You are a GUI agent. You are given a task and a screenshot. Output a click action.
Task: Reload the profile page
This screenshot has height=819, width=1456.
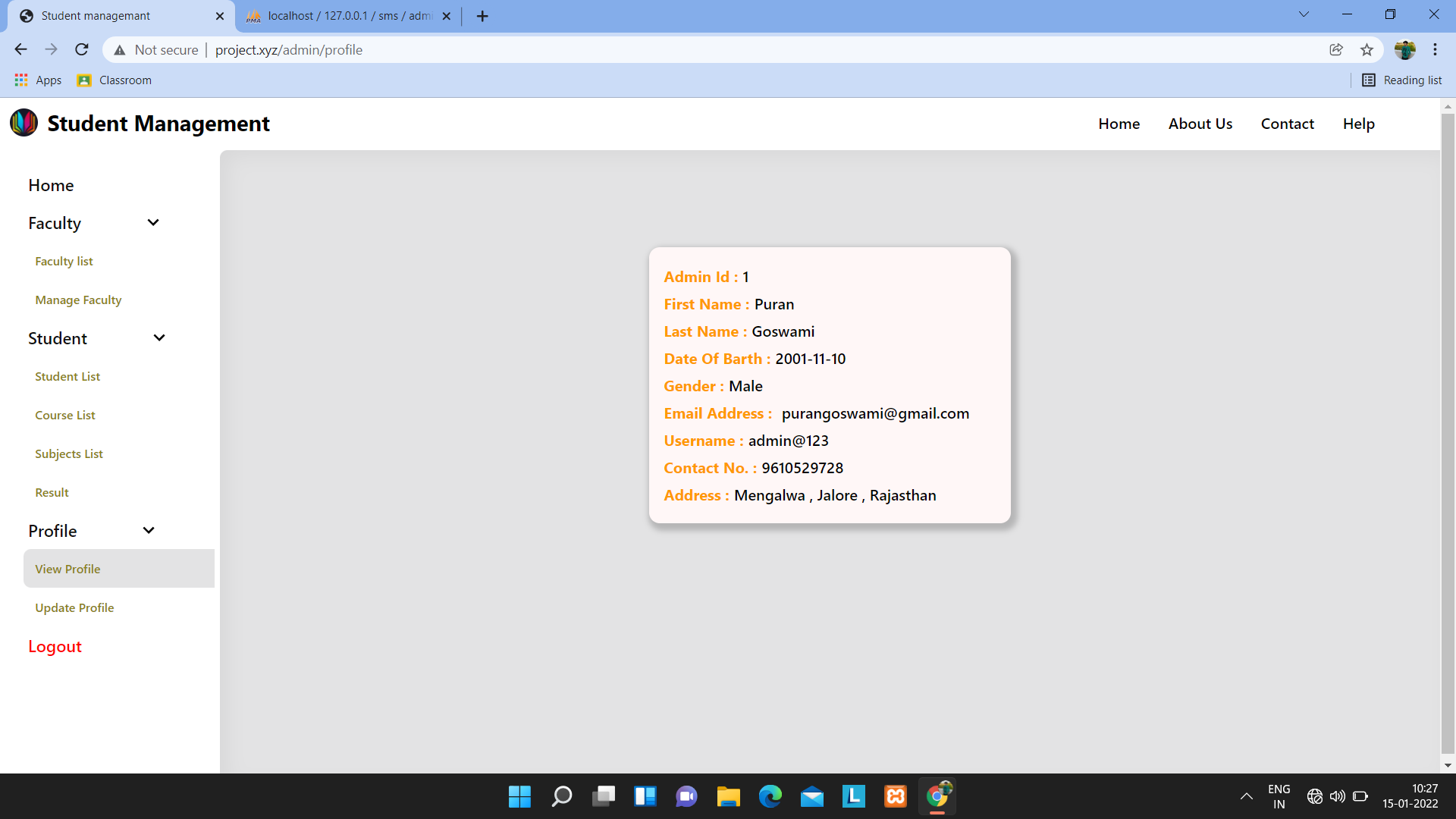(81, 49)
